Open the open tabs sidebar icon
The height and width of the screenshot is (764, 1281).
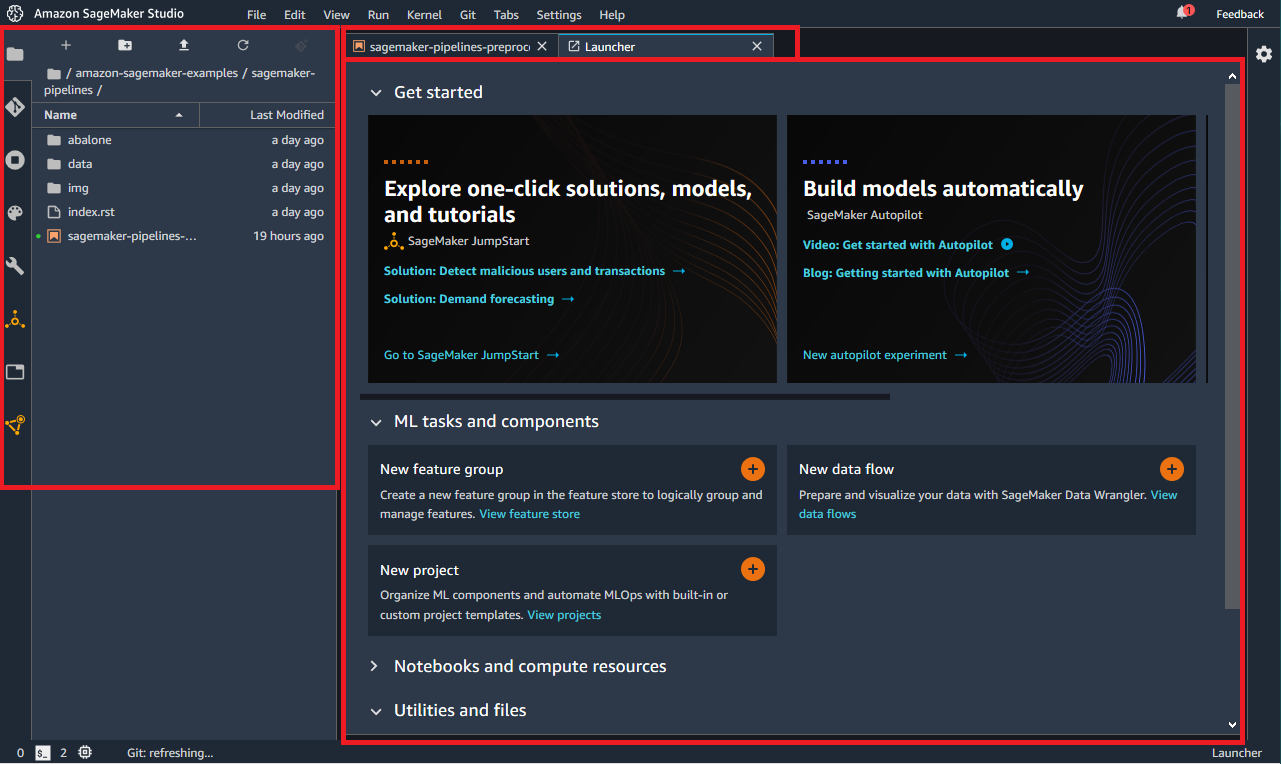pyautogui.click(x=15, y=372)
